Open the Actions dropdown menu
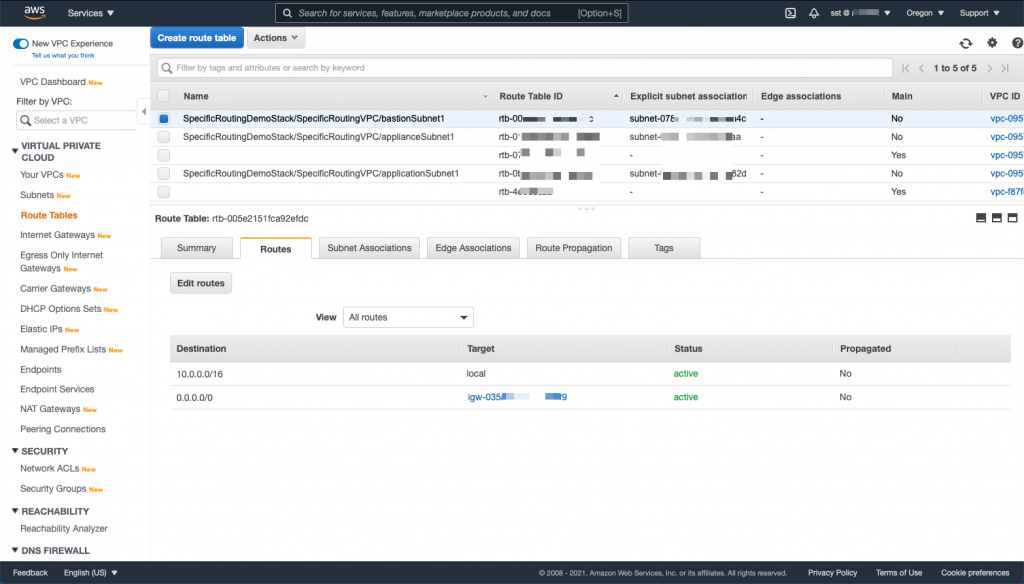 click(275, 37)
